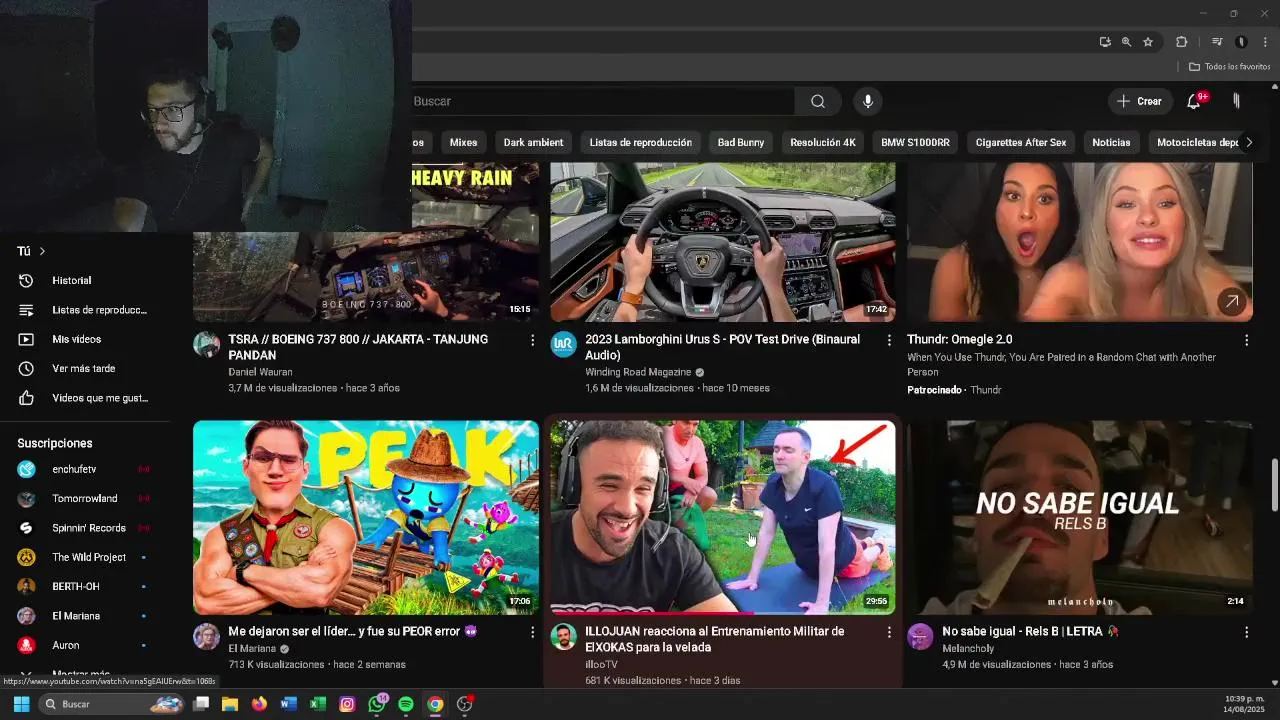
Task: Activate voice search microphone
Action: point(868,101)
